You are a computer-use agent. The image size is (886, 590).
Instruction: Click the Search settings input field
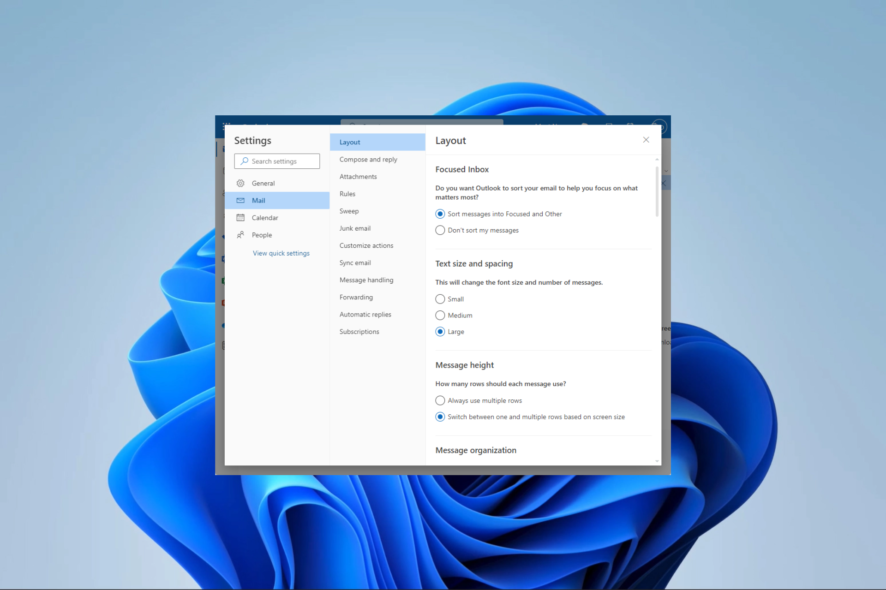277,161
